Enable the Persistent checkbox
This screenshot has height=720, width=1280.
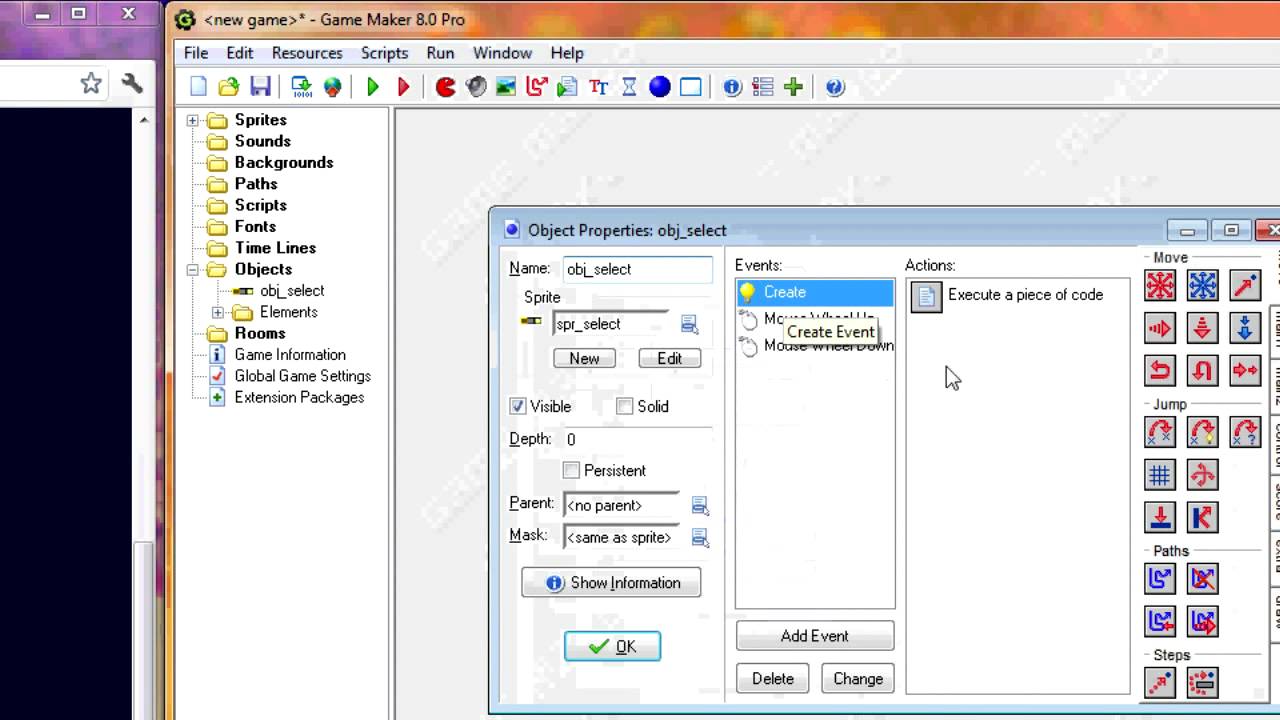click(571, 470)
